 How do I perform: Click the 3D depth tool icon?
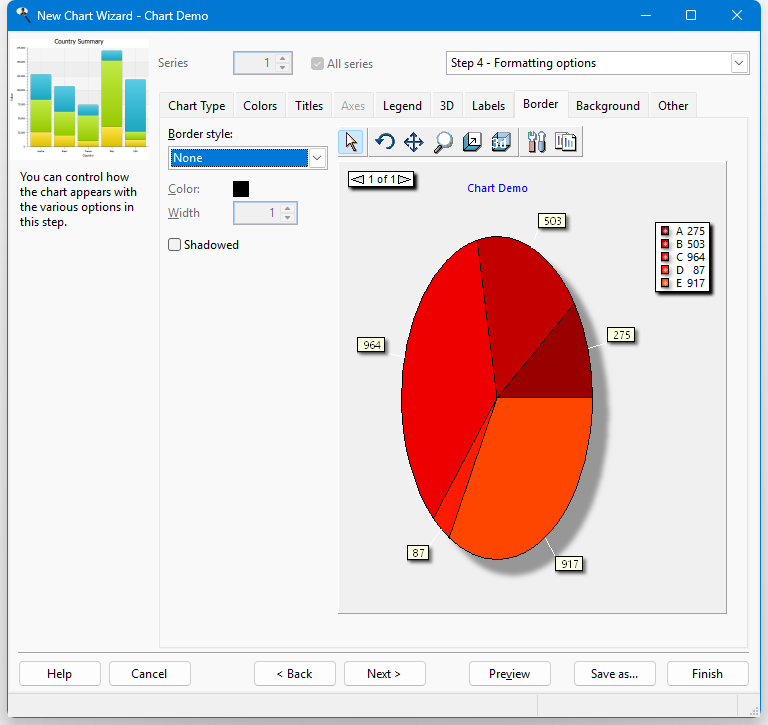(x=472, y=142)
